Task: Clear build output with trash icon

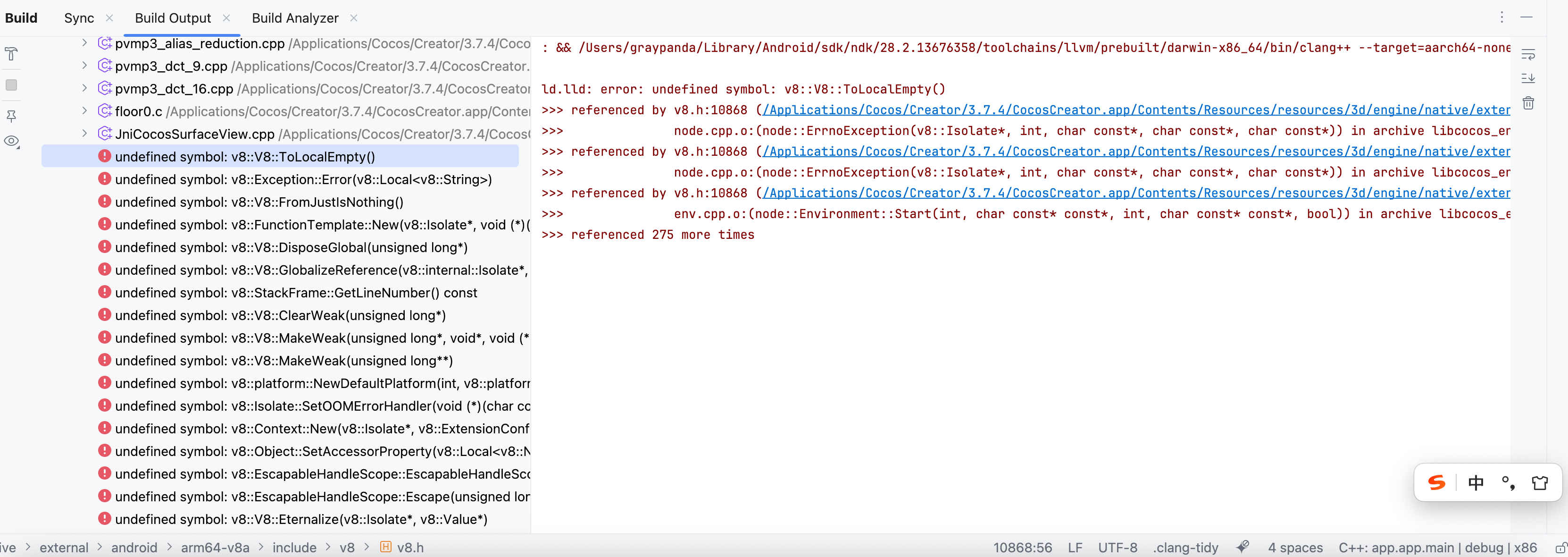Action: coord(1528,103)
